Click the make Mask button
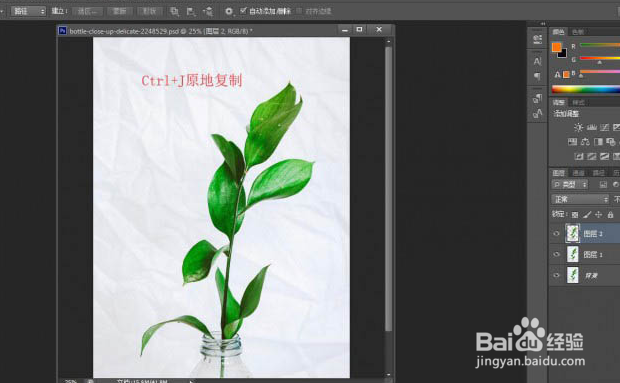Image resolution: width=620 pixels, height=383 pixels. pos(119,11)
